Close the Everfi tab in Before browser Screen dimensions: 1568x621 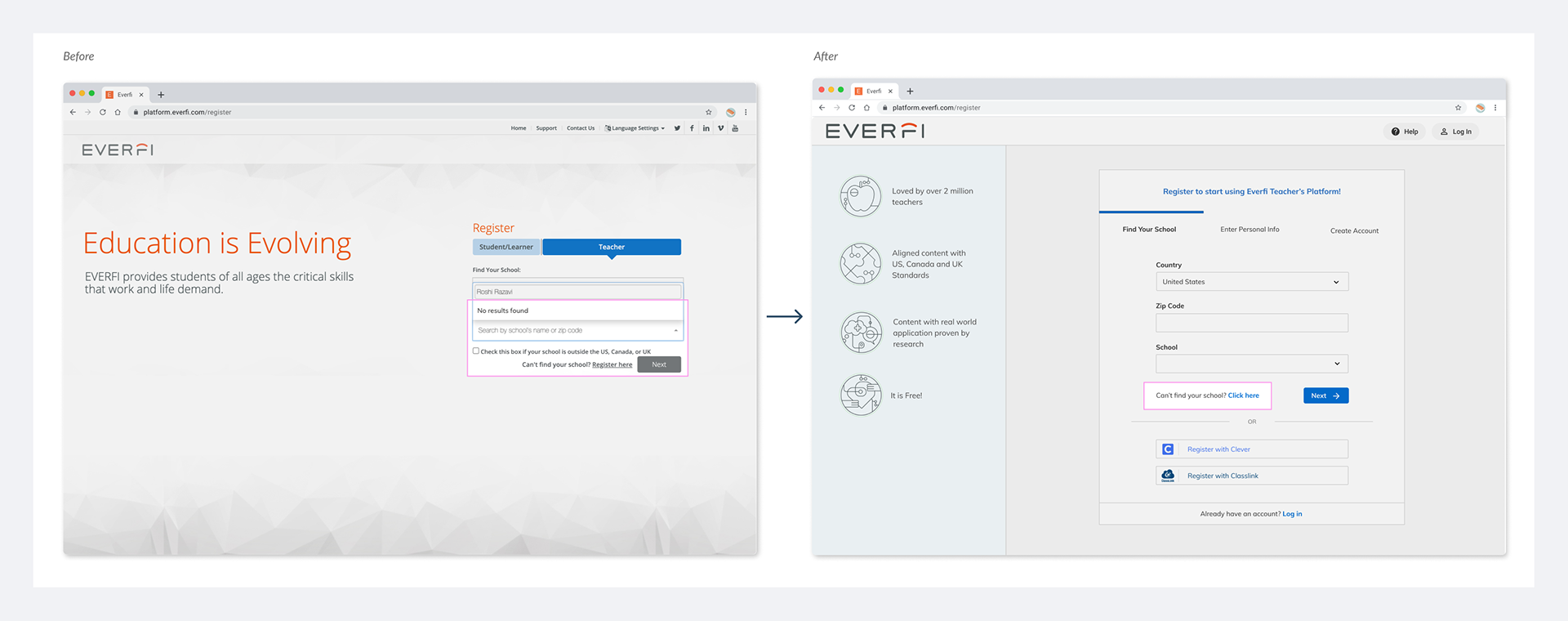tap(141, 95)
